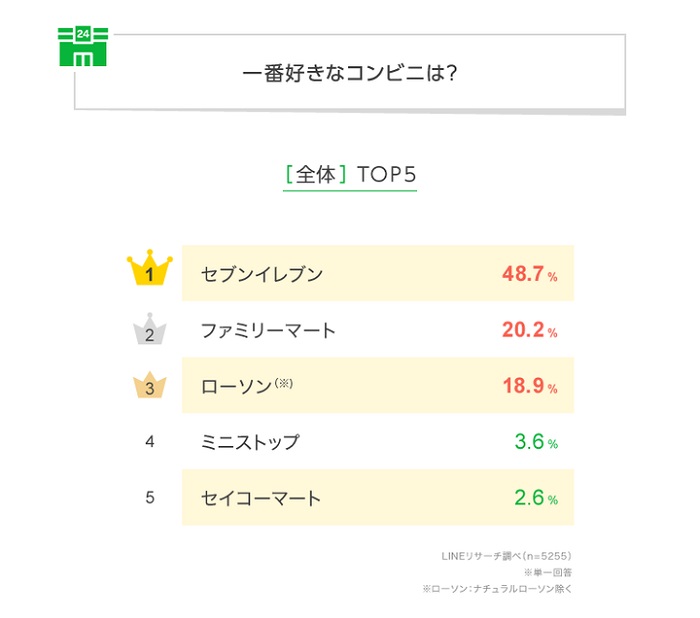Click the title 一番好きなコンビニは?
Viewport: 700px width, 618px height.
point(350,73)
